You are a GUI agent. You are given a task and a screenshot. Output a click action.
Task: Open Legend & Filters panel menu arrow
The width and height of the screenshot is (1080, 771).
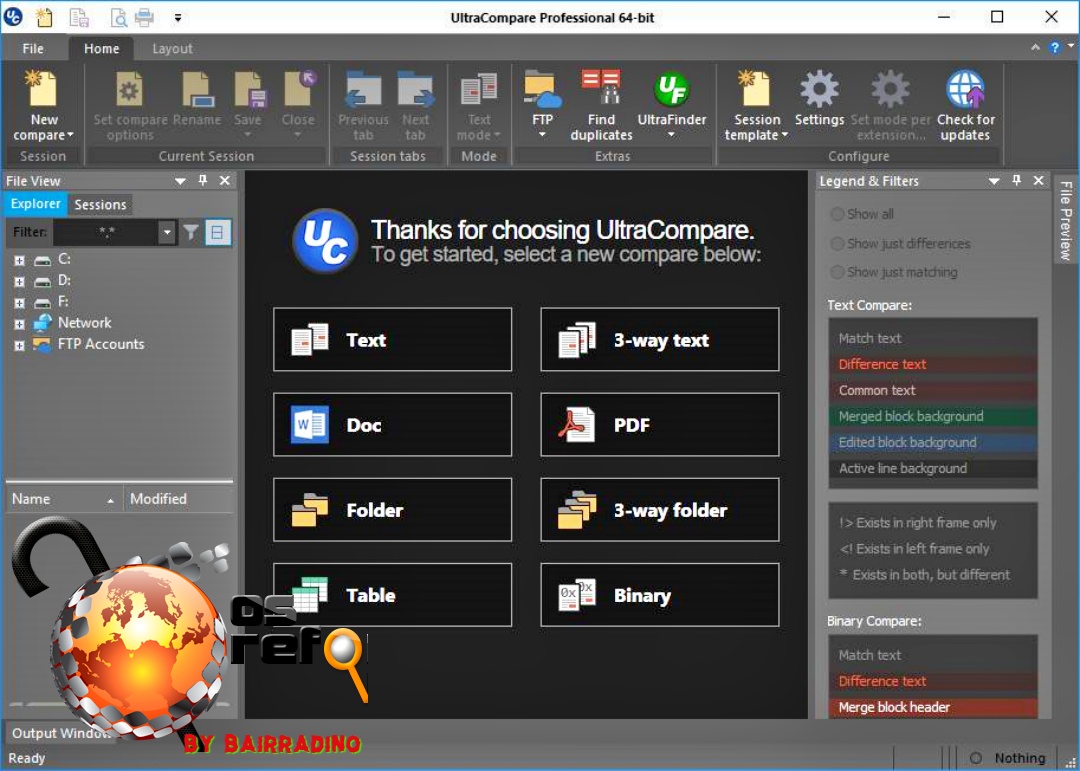[994, 181]
